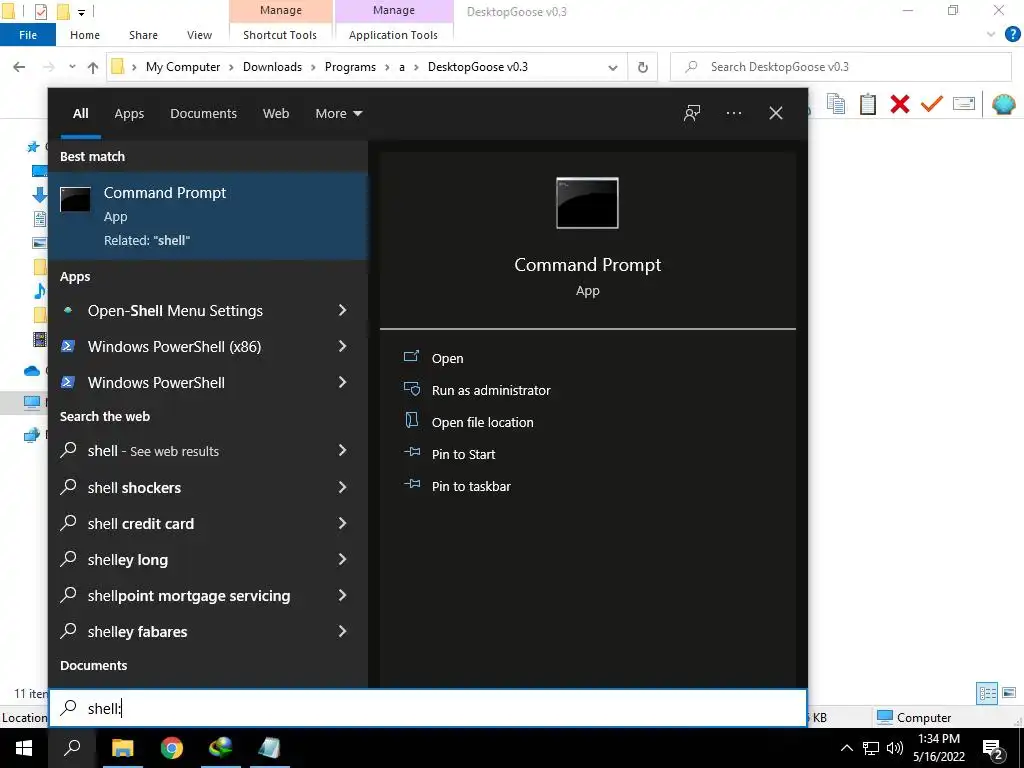
Task: Click the orange checkmark Properties icon
Action: (931, 104)
